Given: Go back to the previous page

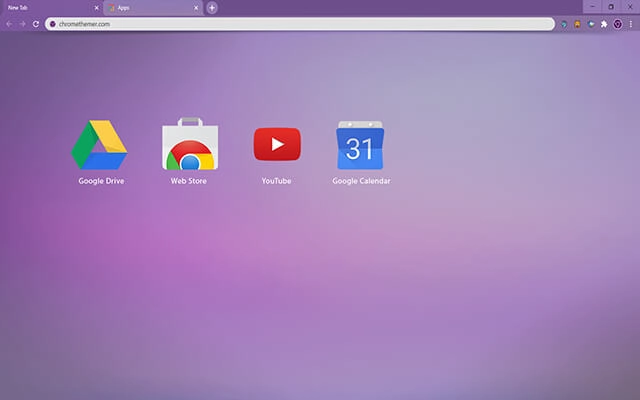Looking at the screenshot, I should tap(9, 24).
